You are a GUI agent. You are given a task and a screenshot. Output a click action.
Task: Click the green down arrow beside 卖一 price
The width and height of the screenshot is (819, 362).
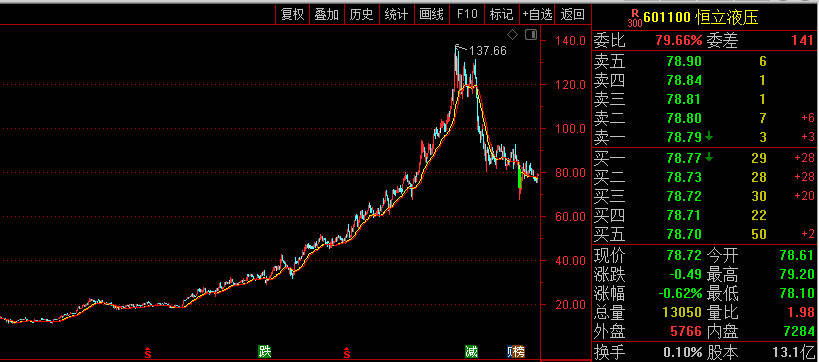coord(709,137)
